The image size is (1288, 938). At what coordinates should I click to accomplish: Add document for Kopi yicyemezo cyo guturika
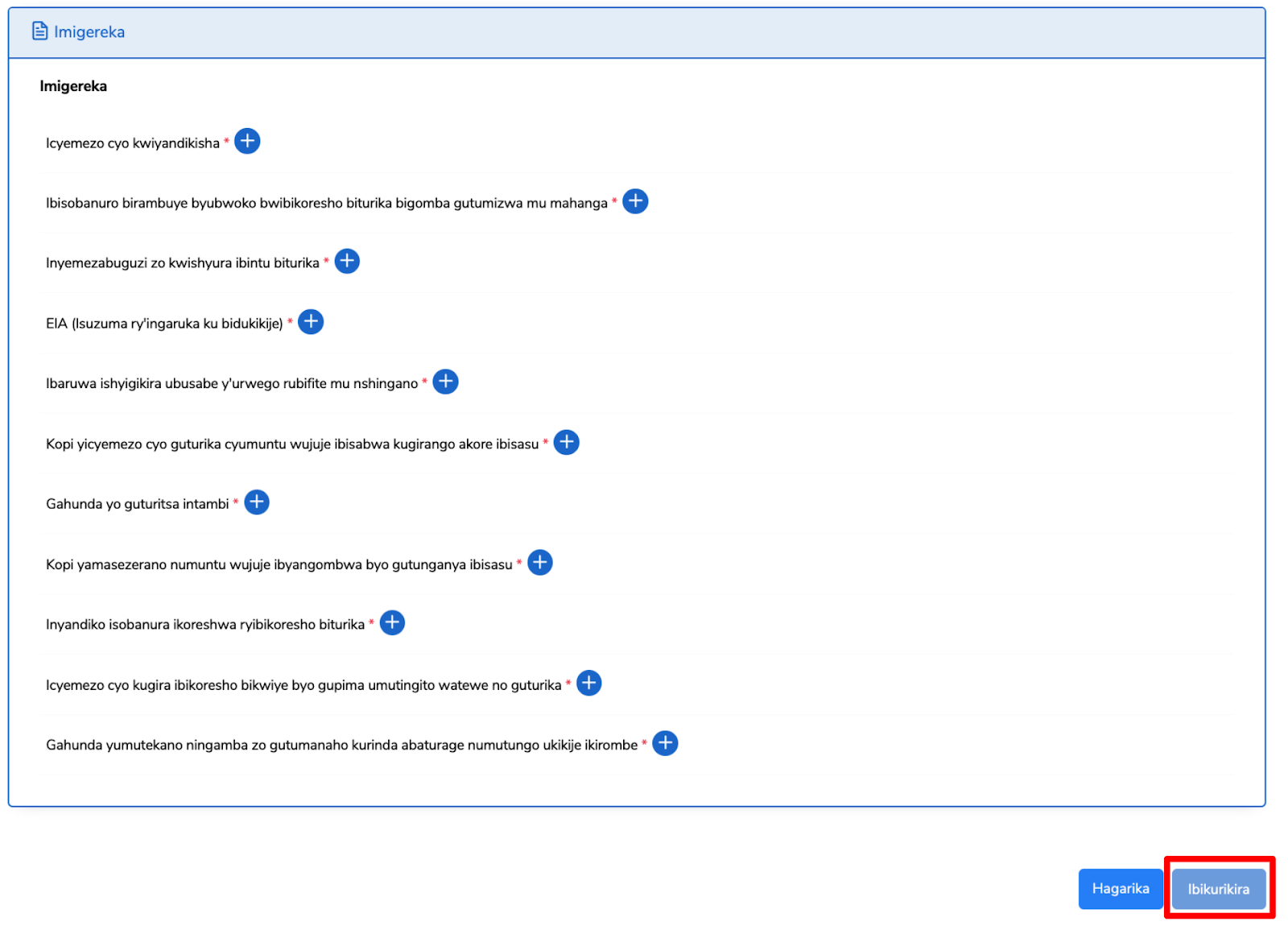coord(567,442)
